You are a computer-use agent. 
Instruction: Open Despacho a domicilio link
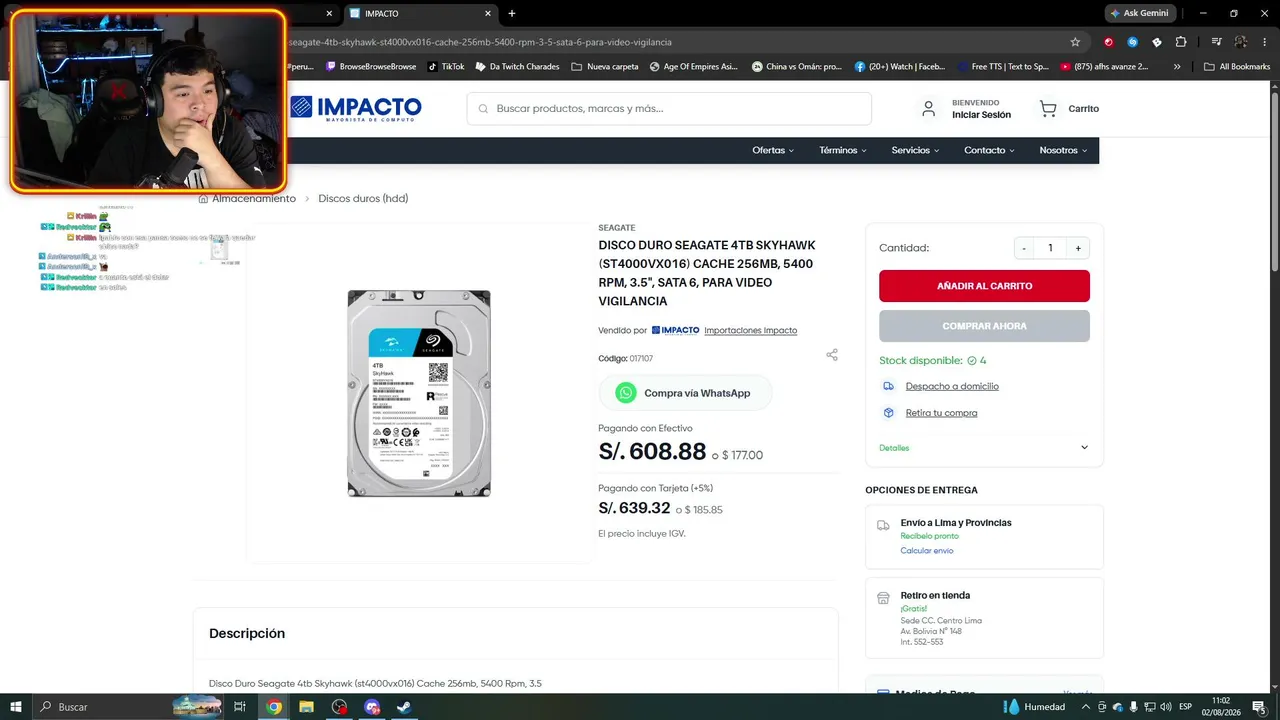pos(952,386)
